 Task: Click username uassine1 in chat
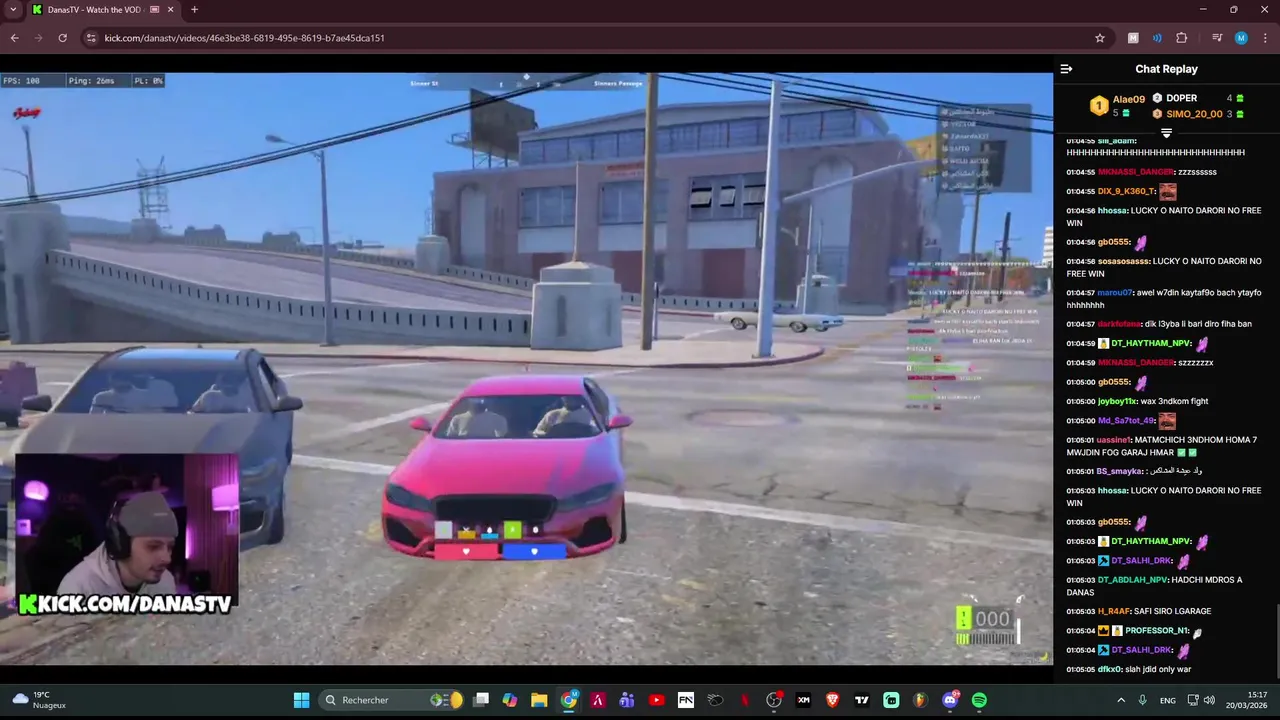(x=1113, y=440)
